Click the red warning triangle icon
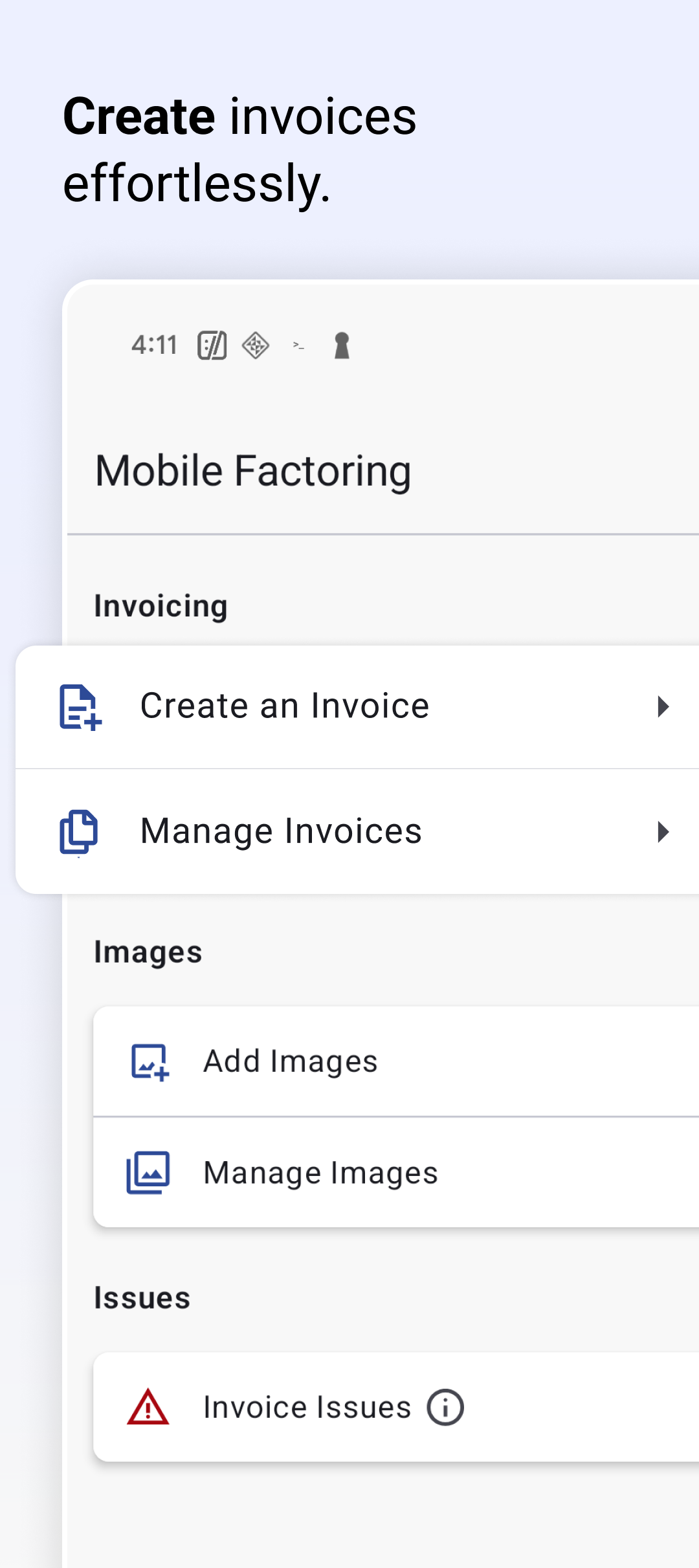 point(148,1407)
